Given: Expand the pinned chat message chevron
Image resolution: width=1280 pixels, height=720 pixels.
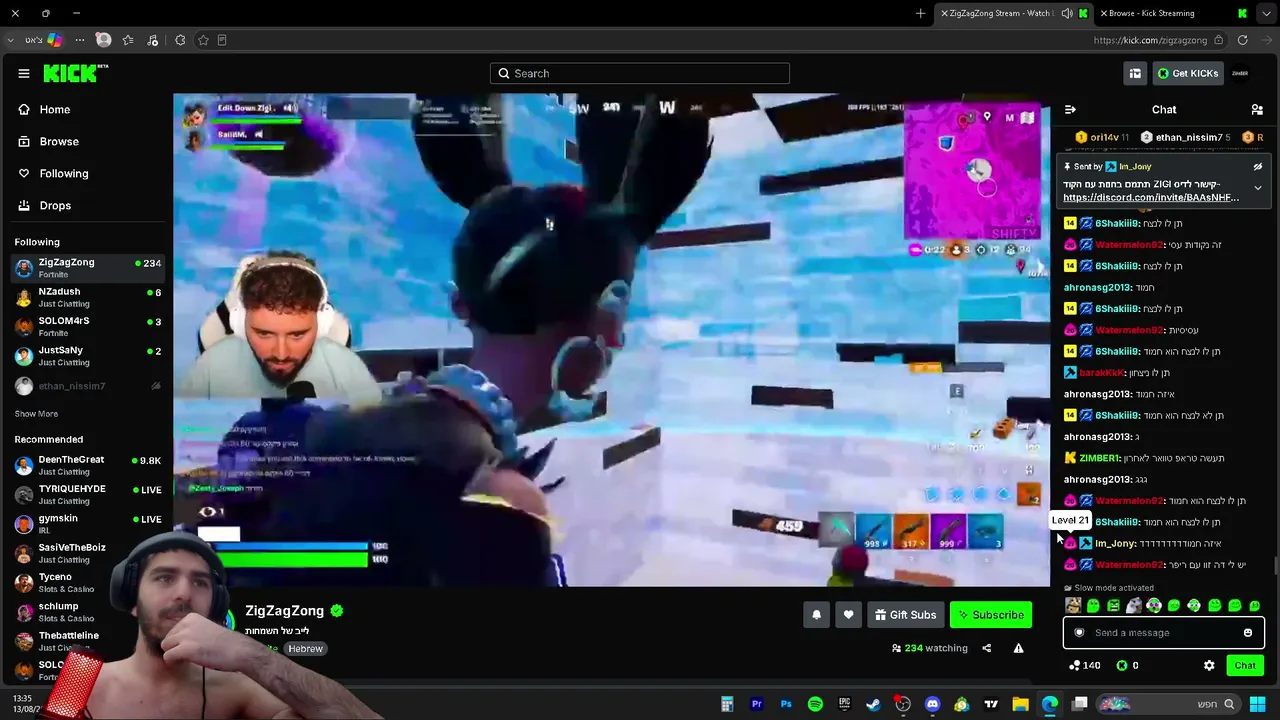Looking at the screenshot, I should coord(1258,188).
